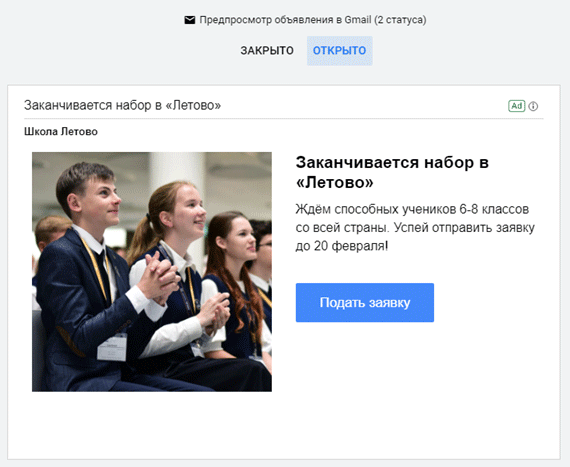The image size is (570, 467).
Task: Click the green Ad badge icon
Action: point(517,106)
